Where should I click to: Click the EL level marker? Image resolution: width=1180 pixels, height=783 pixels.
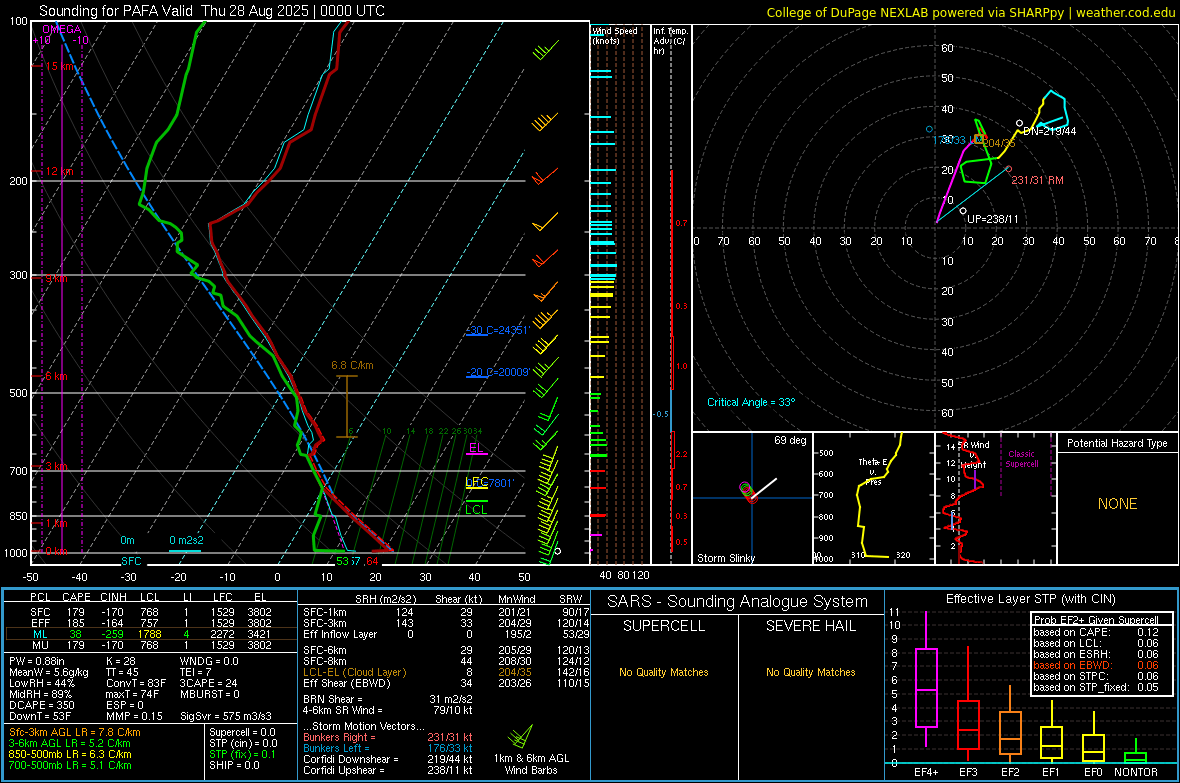[476, 448]
